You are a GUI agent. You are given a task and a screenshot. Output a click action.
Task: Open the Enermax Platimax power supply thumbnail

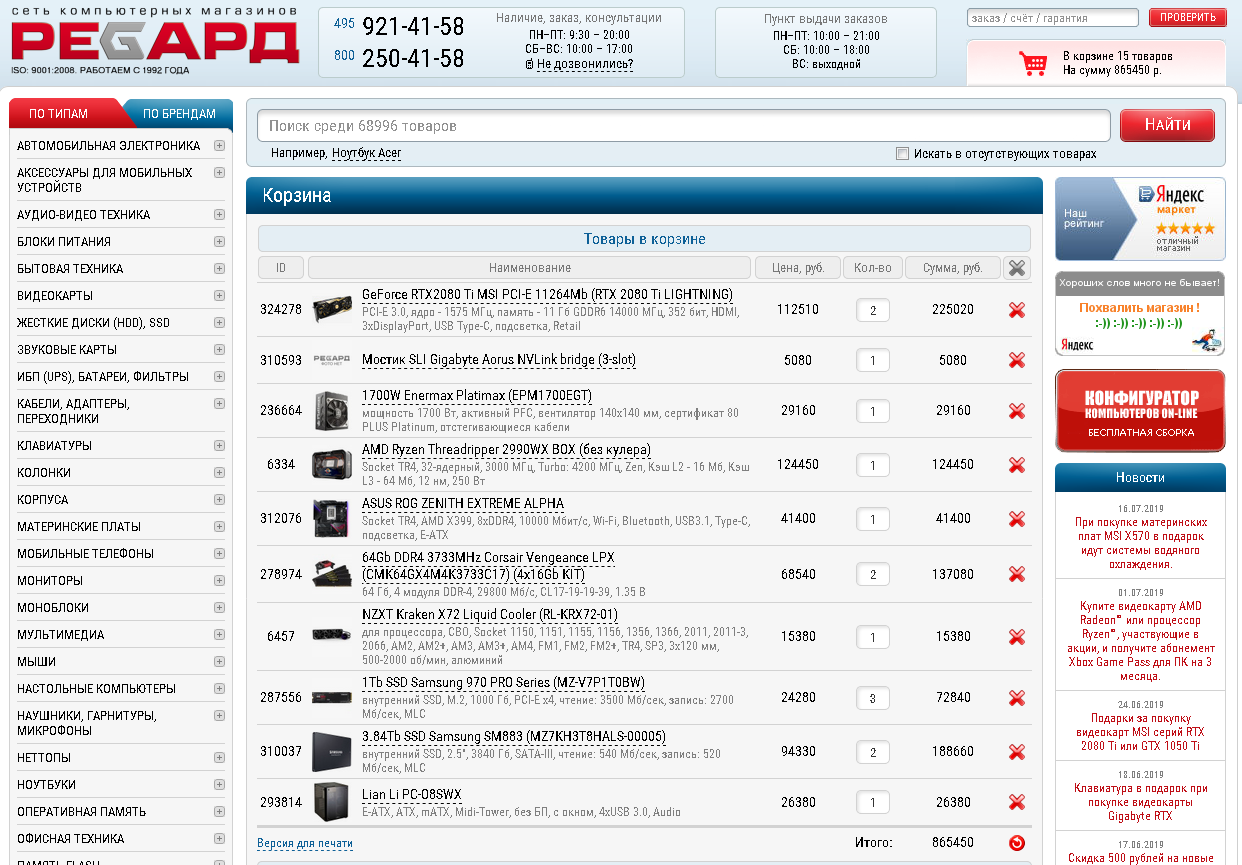click(332, 411)
